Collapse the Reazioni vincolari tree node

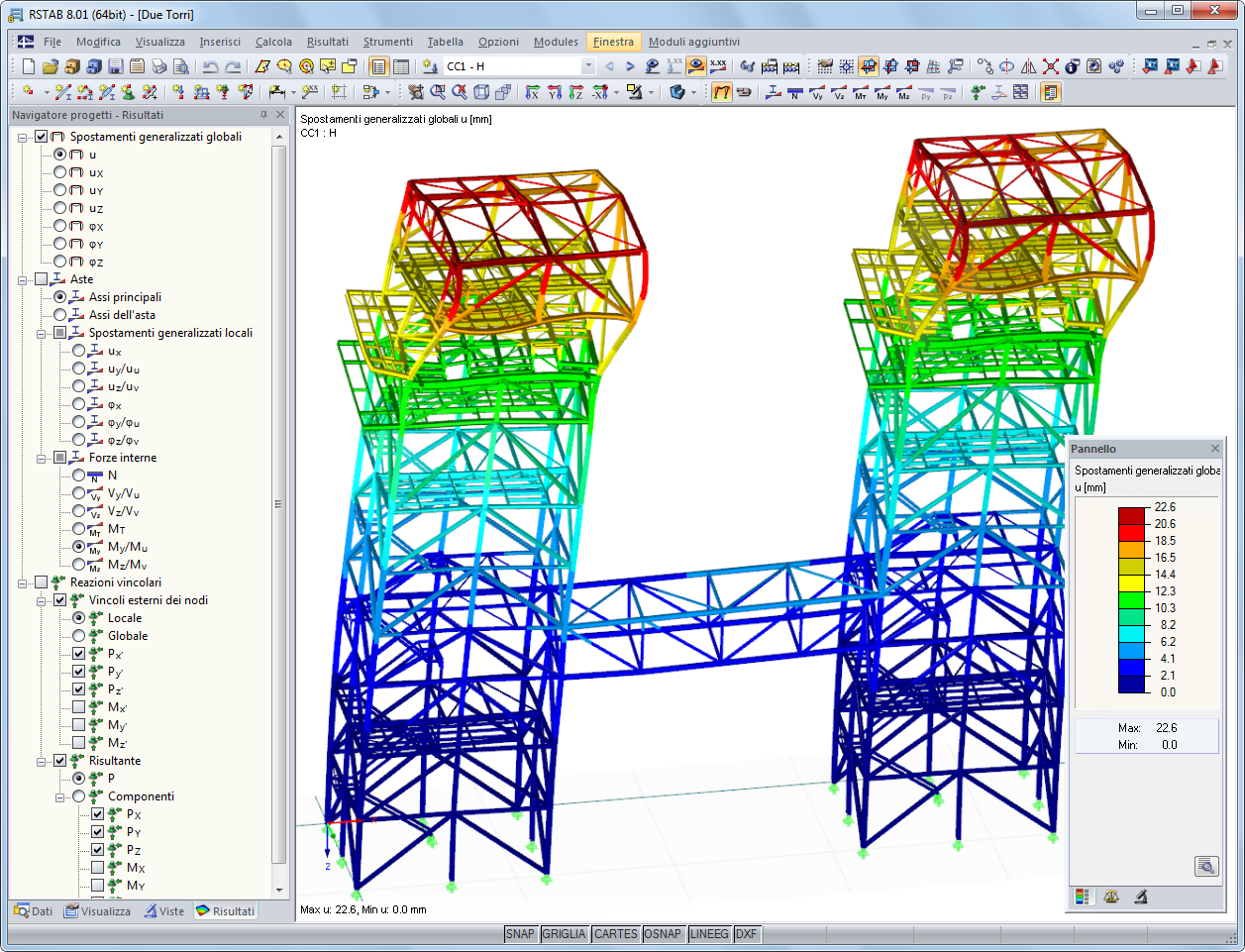[x=23, y=583]
